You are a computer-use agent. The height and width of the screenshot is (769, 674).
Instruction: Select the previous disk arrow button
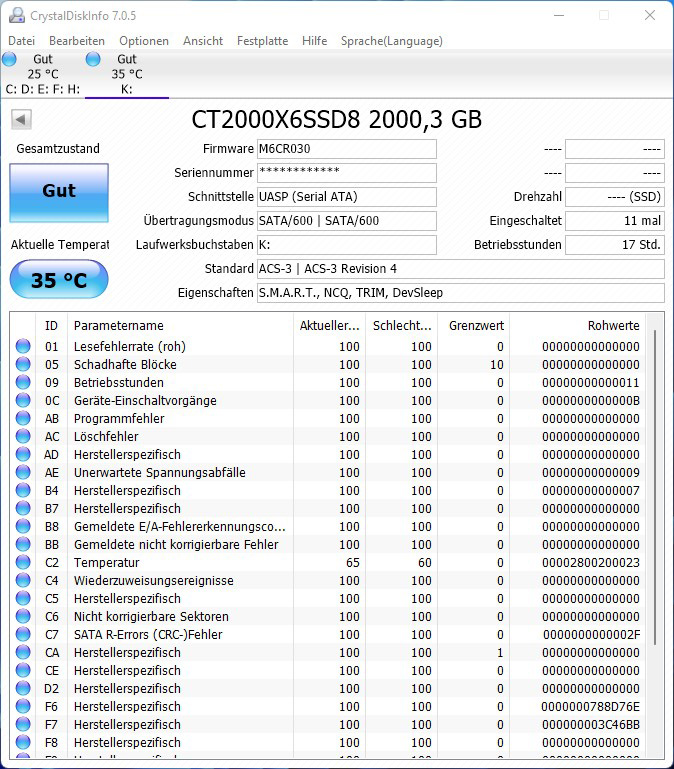point(21,119)
